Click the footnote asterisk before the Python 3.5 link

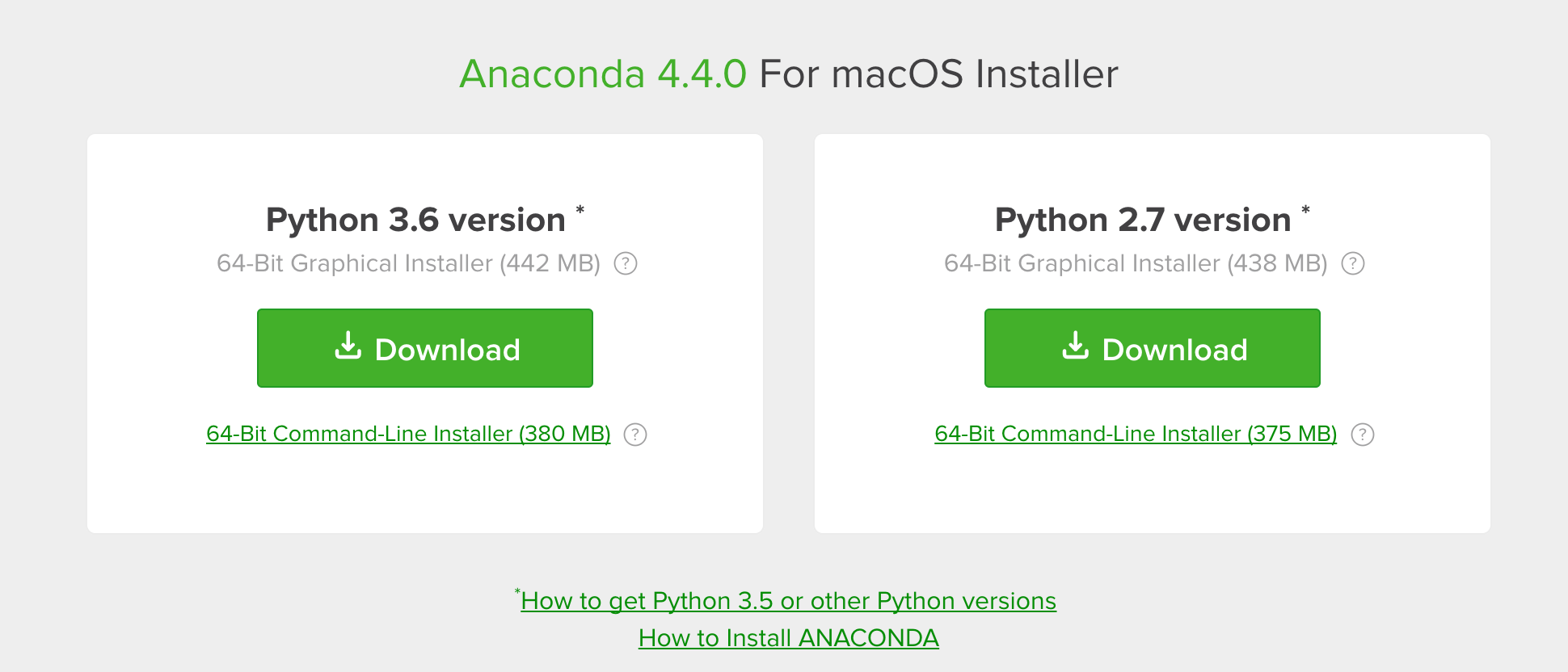coord(518,593)
